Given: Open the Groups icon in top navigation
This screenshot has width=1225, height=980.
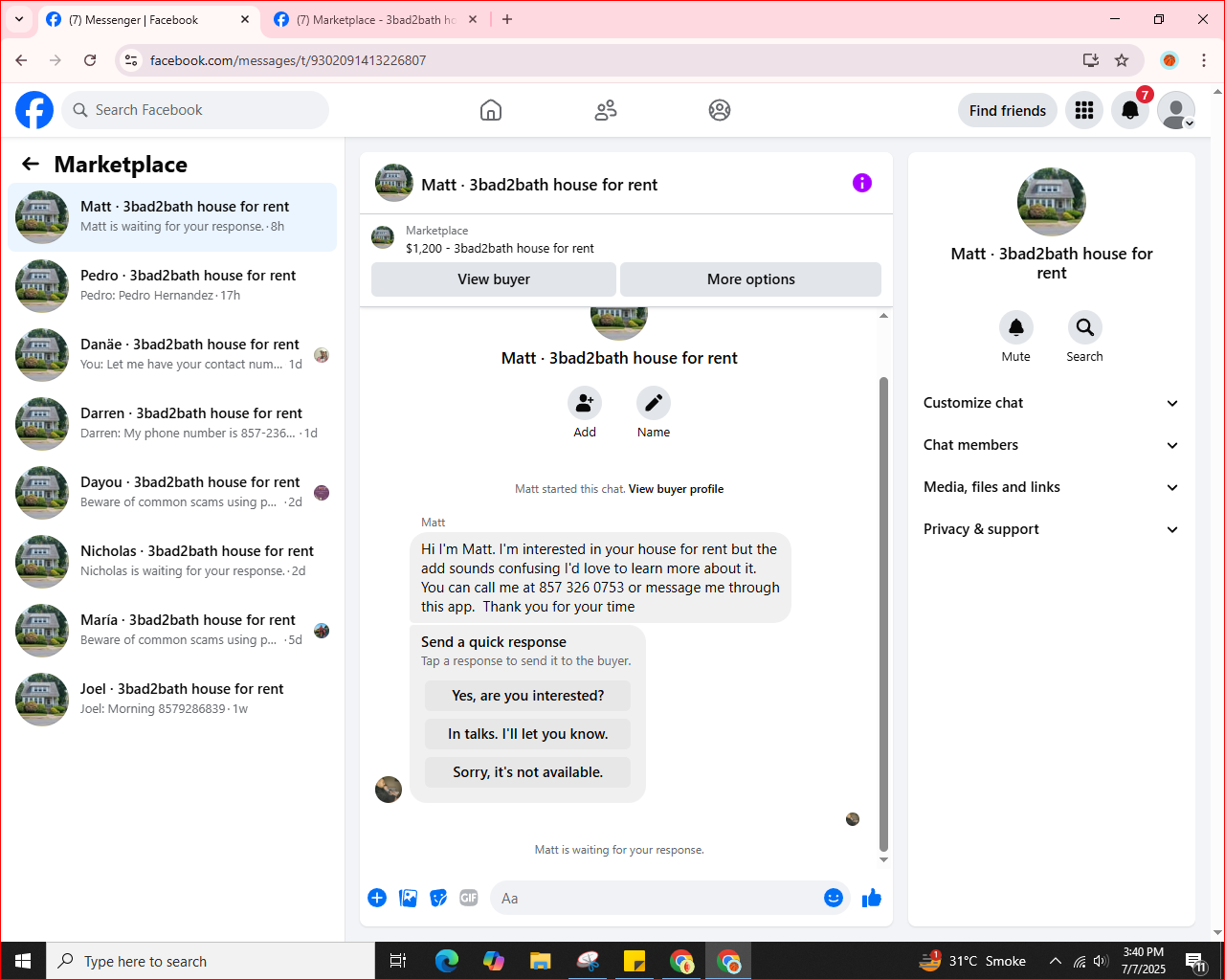Looking at the screenshot, I should point(720,110).
